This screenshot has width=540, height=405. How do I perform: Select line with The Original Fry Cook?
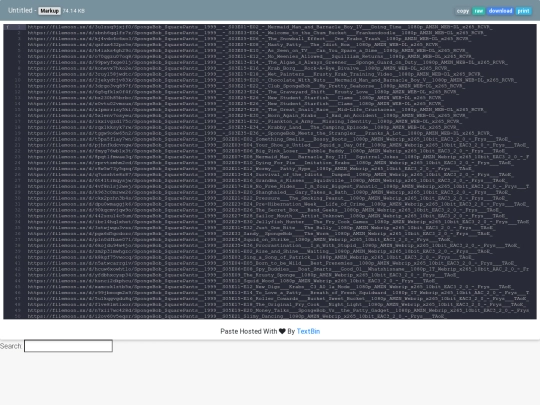pos(277,304)
